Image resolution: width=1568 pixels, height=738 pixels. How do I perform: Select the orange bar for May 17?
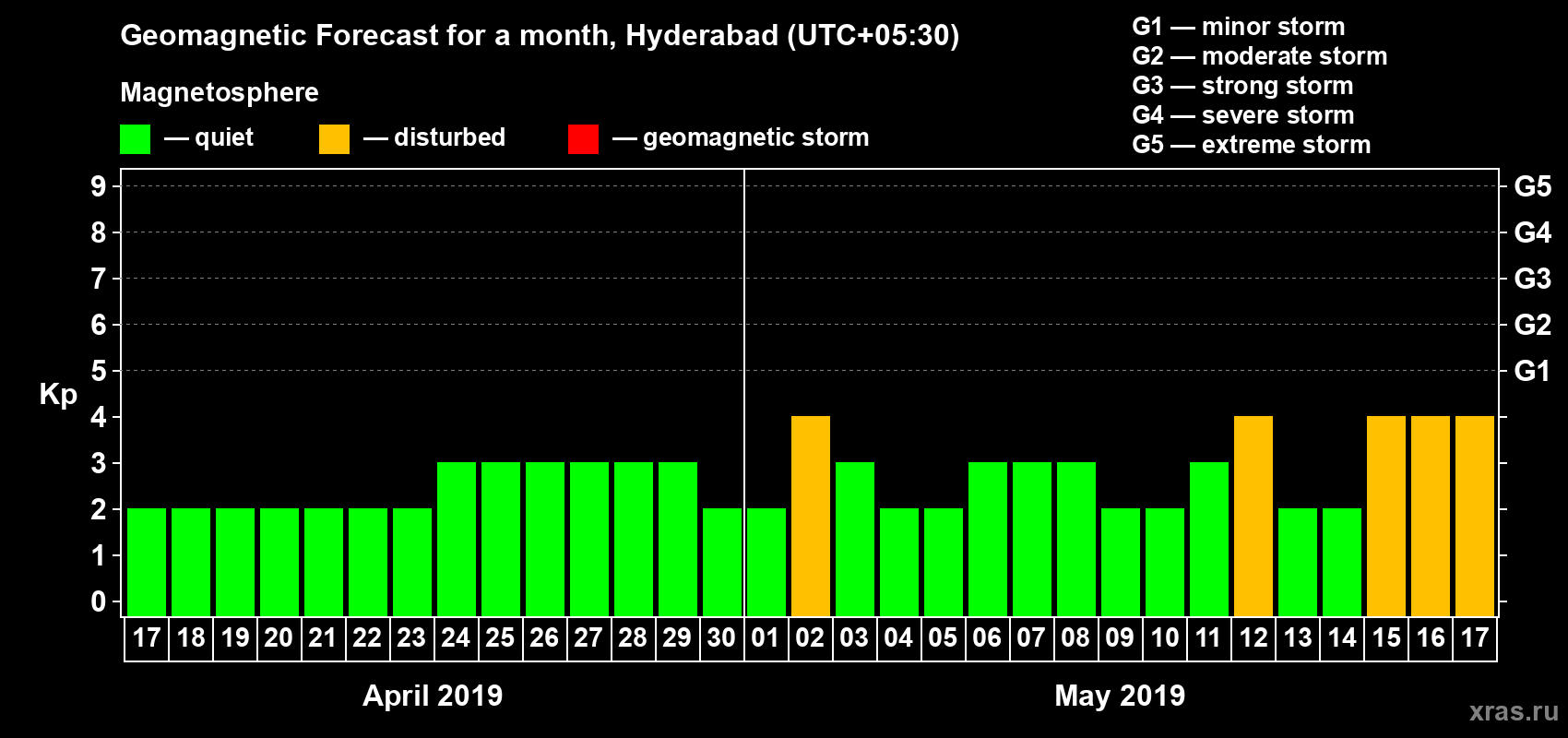click(x=1475, y=516)
